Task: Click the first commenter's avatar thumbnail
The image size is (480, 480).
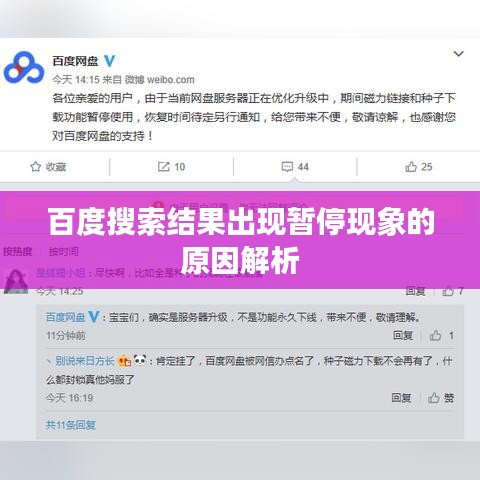Action: point(16,282)
